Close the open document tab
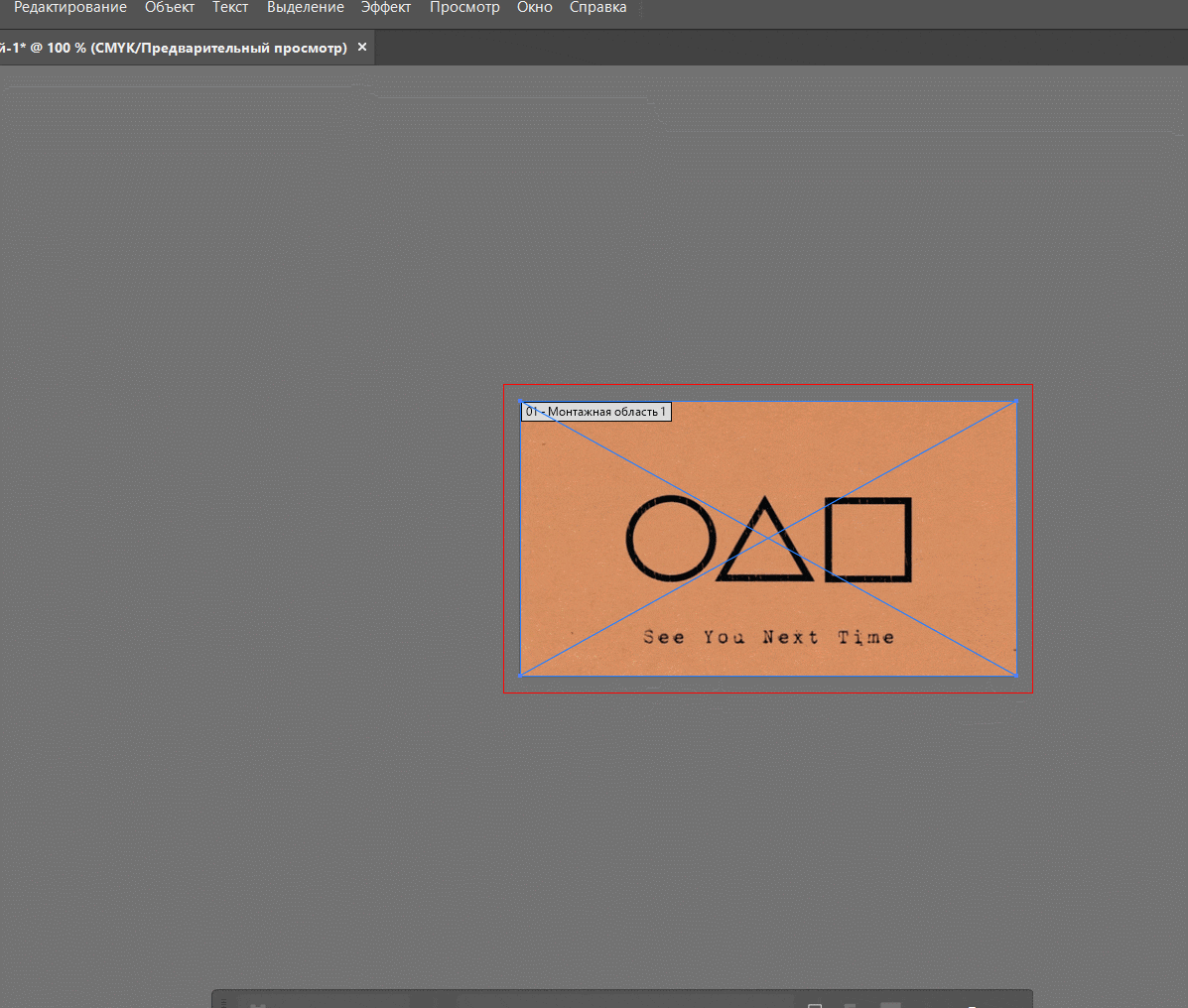 coord(362,47)
